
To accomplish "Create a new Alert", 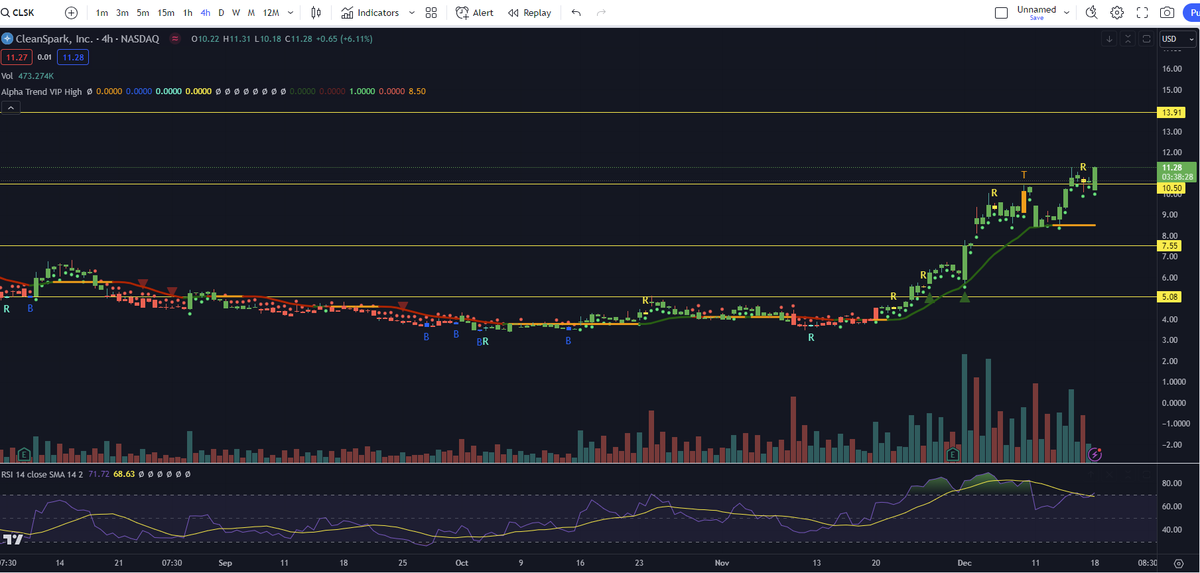I will (x=474, y=13).
